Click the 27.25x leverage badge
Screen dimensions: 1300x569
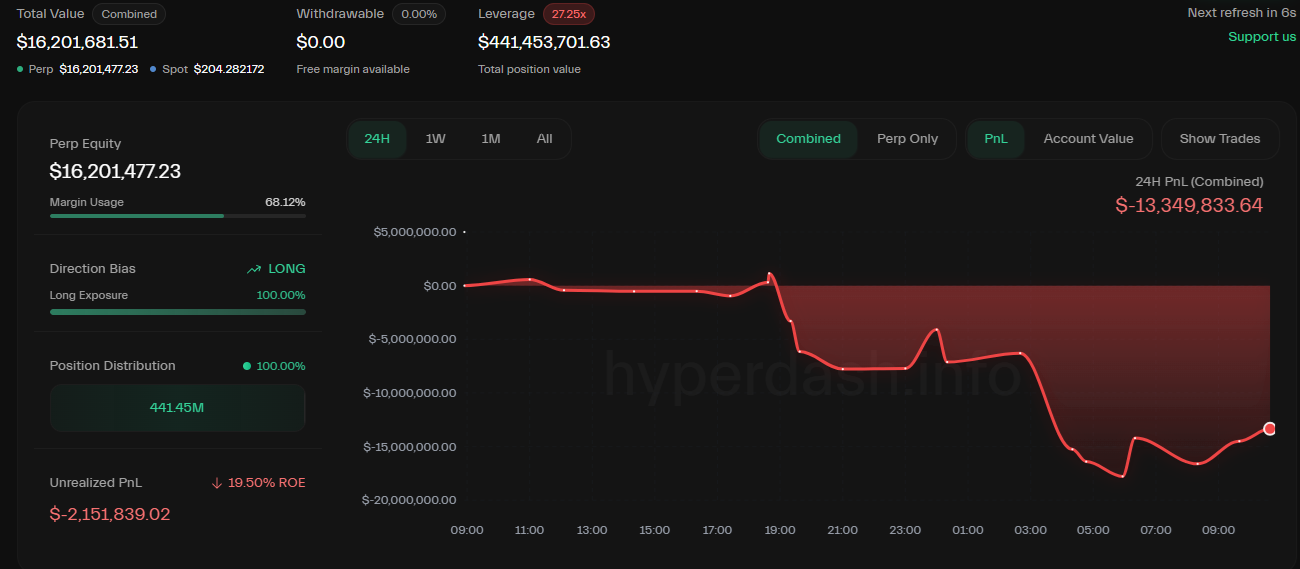(569, 14)
